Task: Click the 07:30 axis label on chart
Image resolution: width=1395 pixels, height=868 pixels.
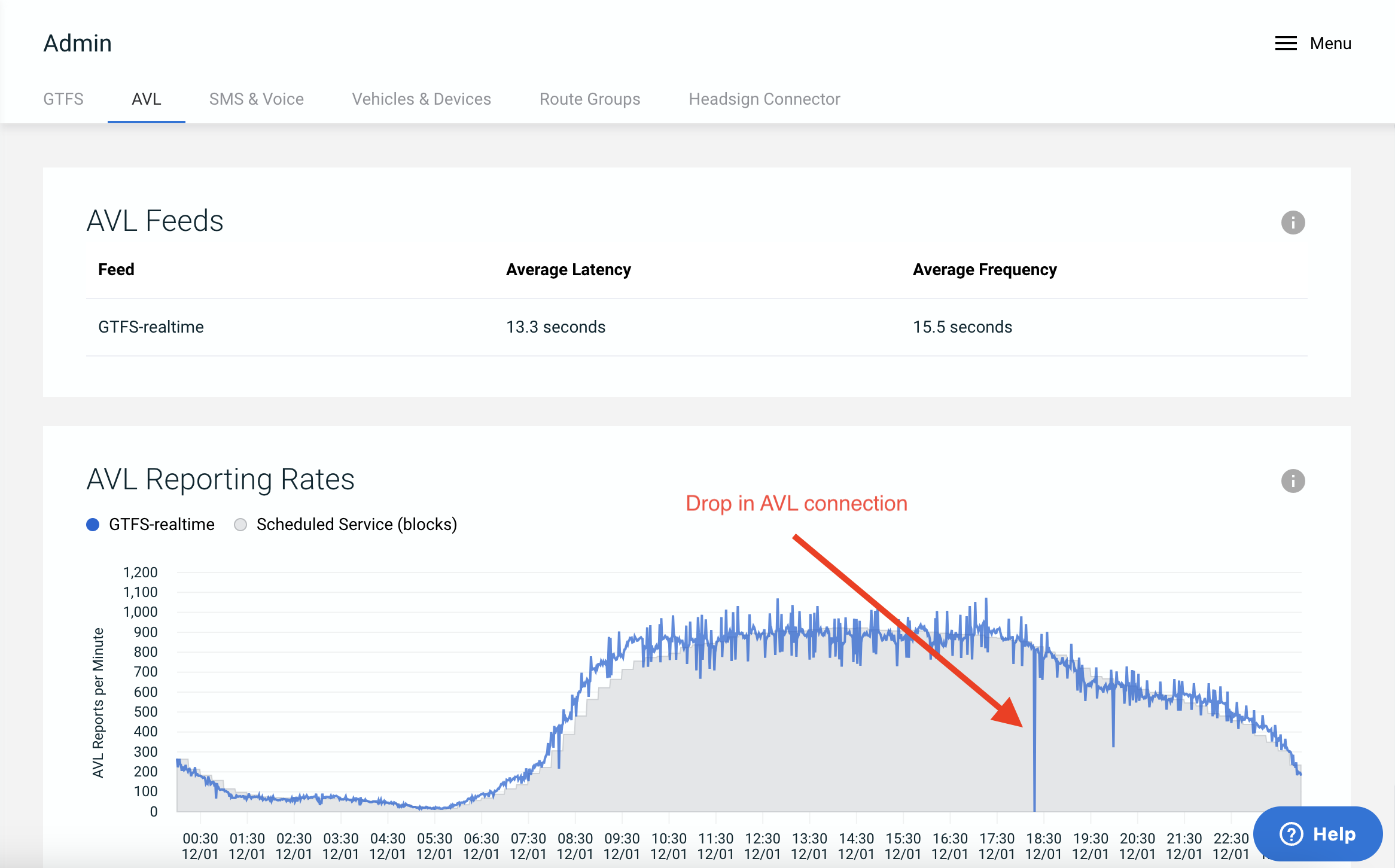Action: (528, 846)
